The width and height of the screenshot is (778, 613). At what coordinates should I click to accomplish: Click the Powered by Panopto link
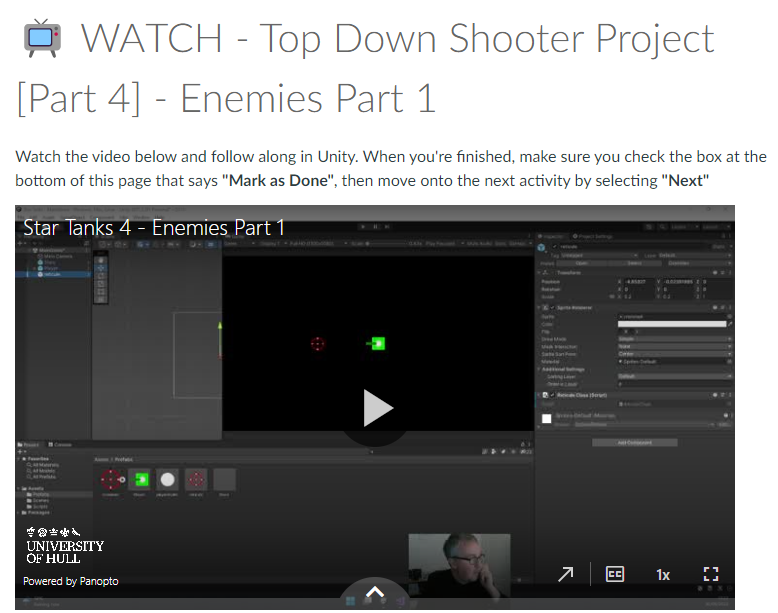(x=71, y=581)
